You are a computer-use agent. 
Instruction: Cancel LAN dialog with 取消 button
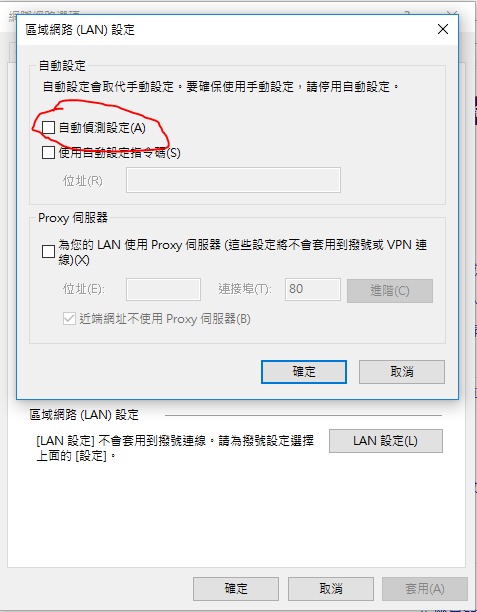click(x=402, y=372)
